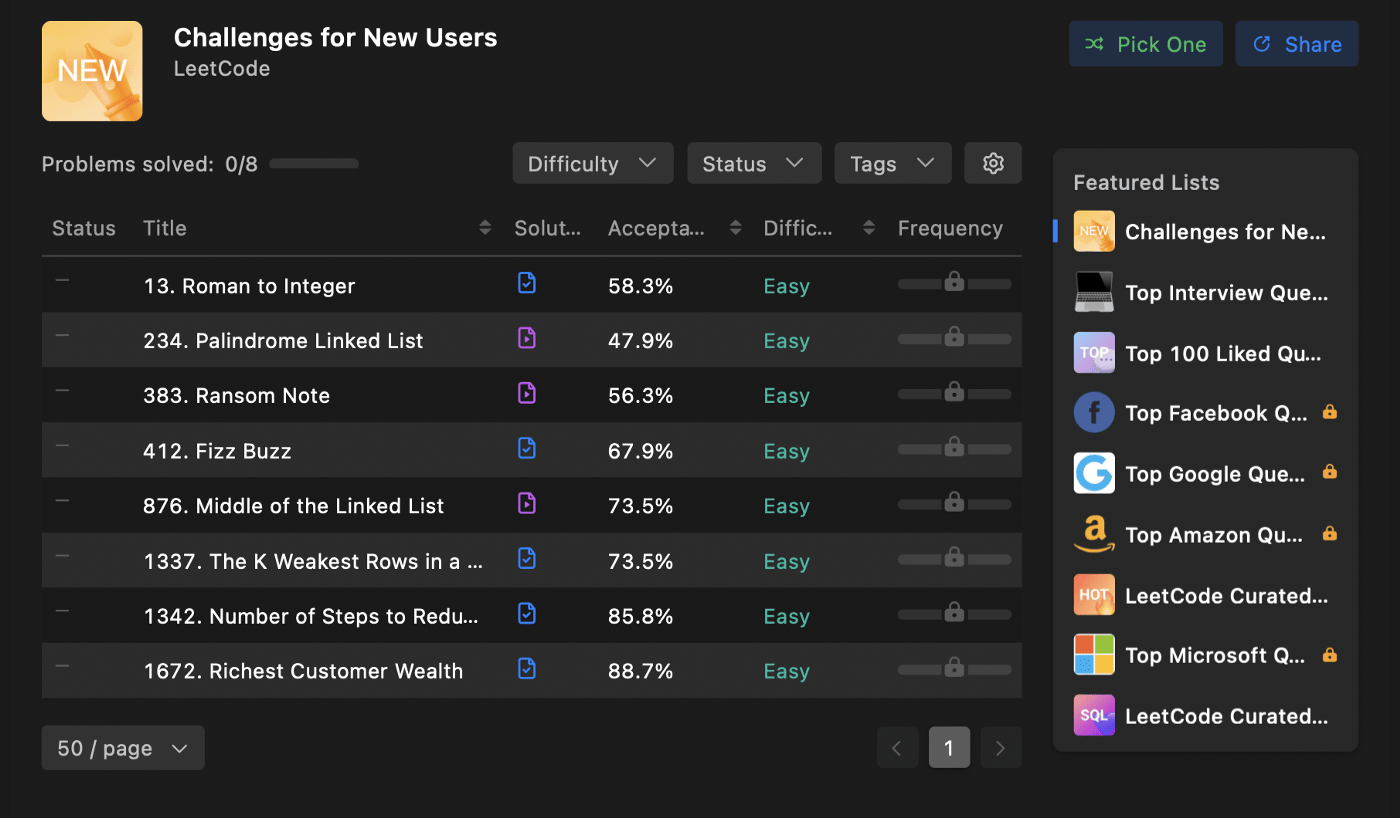Screen dimensions: 1400x818
Task: Click the Top Microsoft Questions logo icon
Action: point(1093,655)
